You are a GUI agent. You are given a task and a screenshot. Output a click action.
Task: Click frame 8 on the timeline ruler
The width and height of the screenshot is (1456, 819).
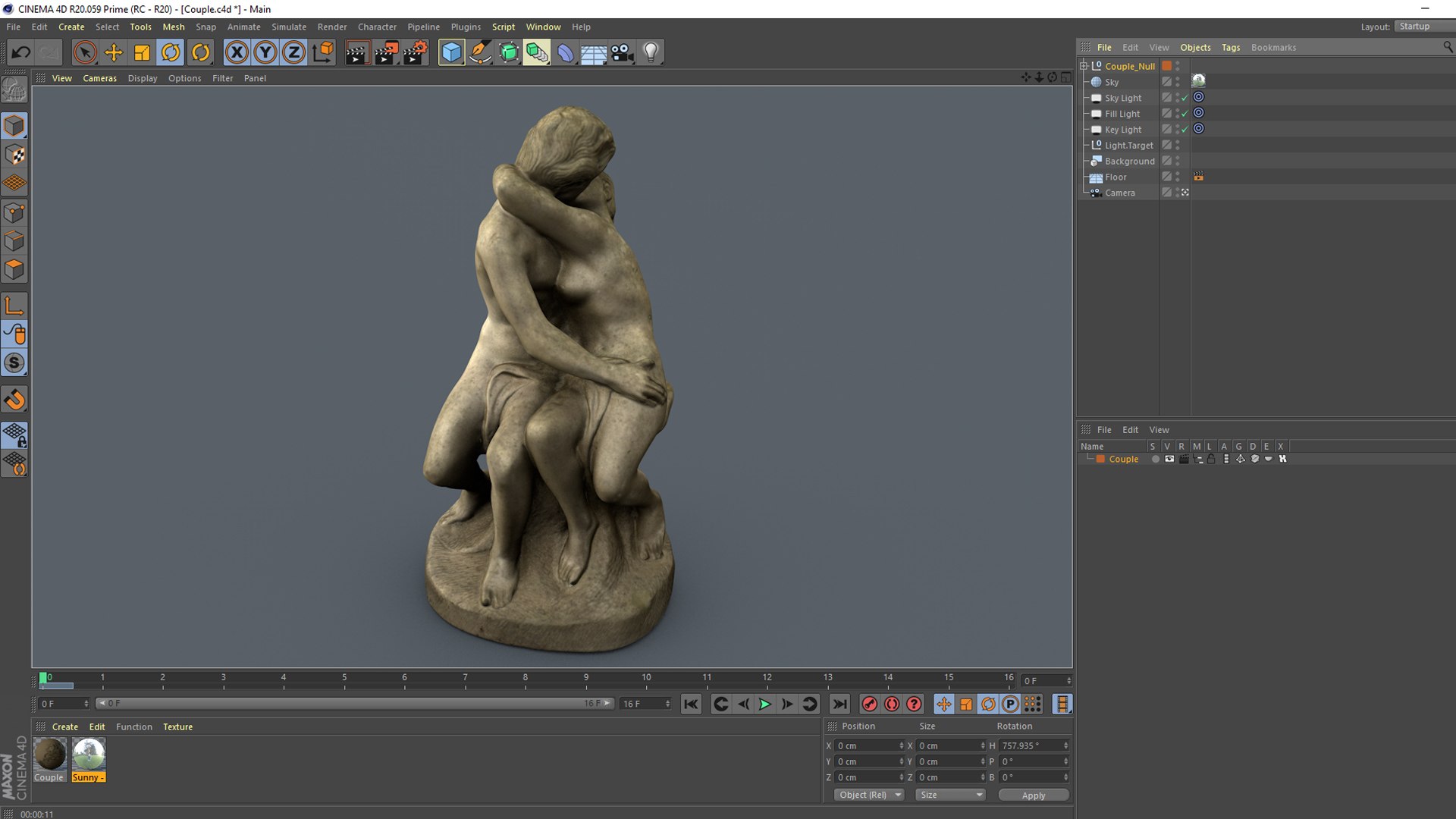(525, 679)
